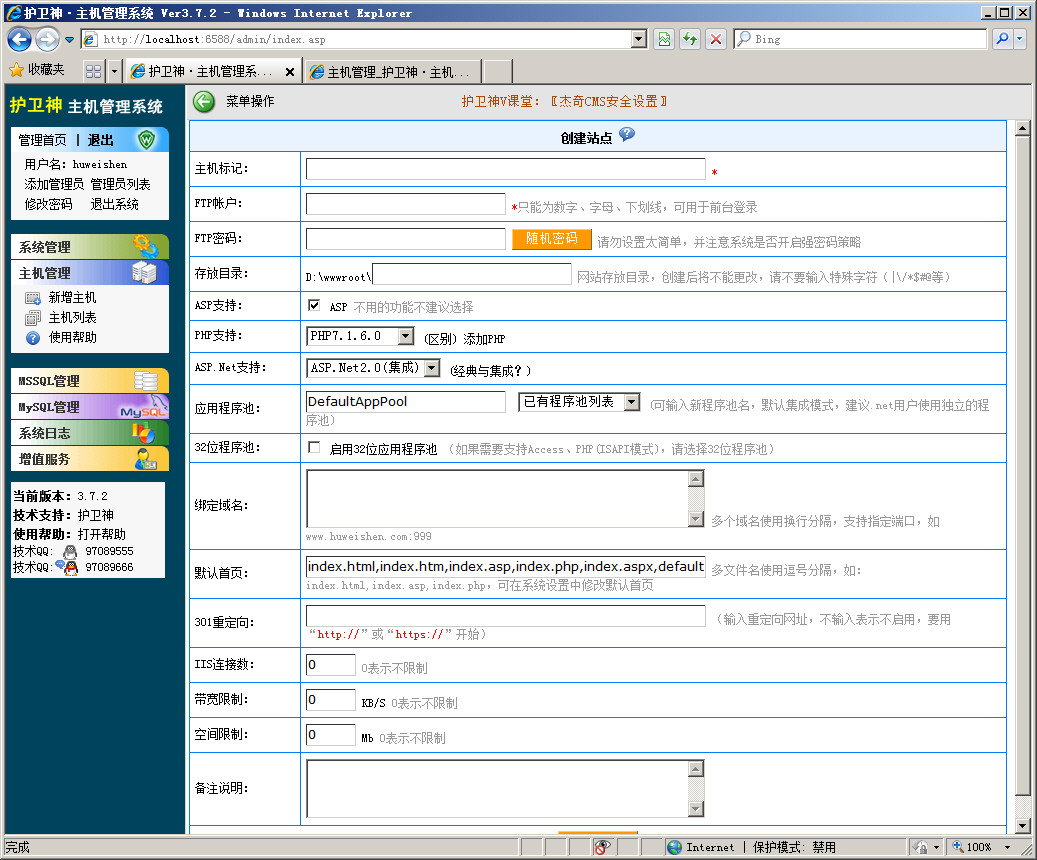The image size is (1037, 860).
Task: Expand the 主机管理 menu section
Action: 90,273
